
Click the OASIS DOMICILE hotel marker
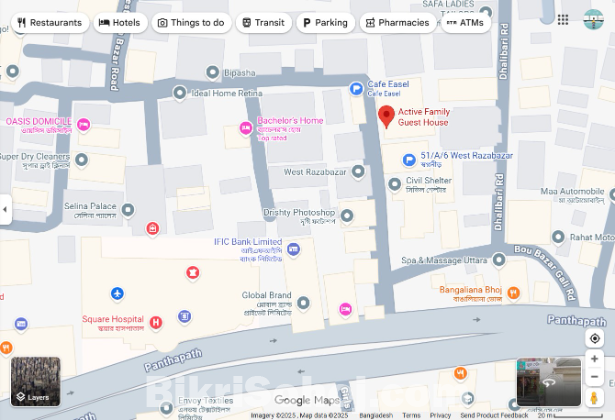[x=84, y=125]
